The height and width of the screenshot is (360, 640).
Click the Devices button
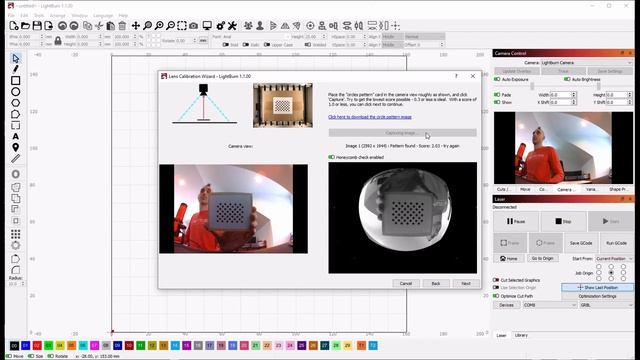507,305
